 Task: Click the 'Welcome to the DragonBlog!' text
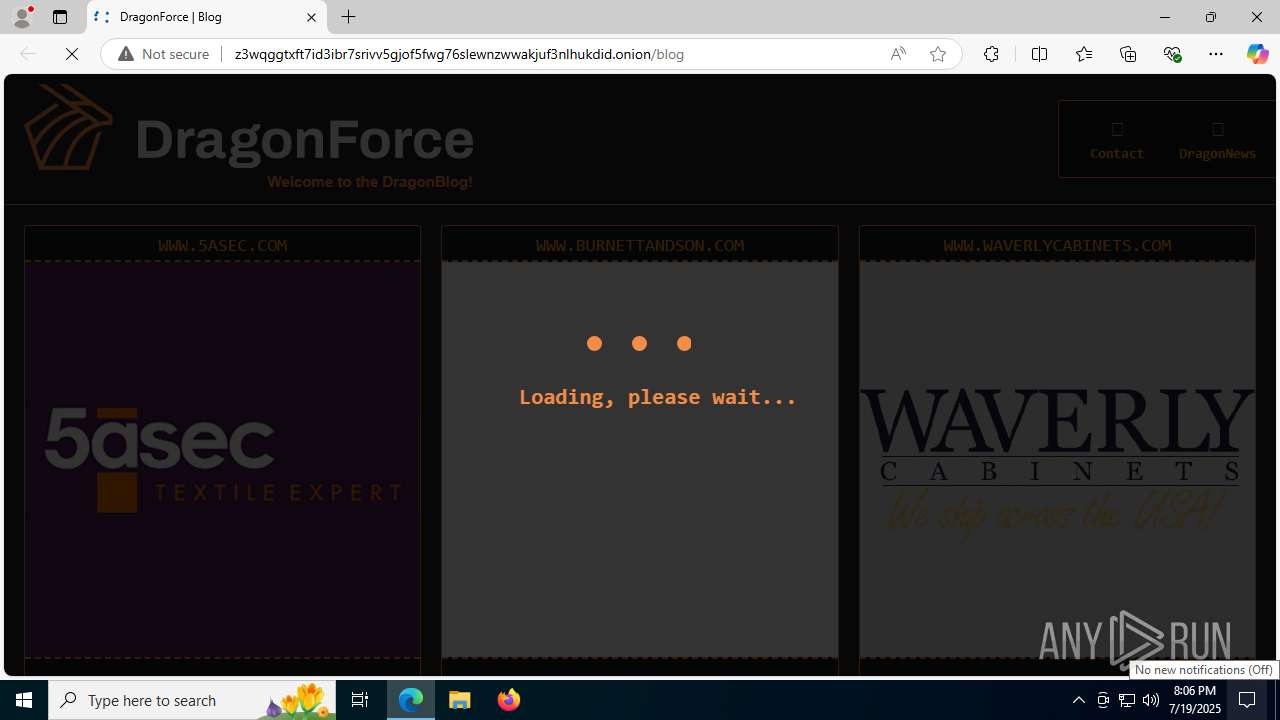(x=370, y=182)
